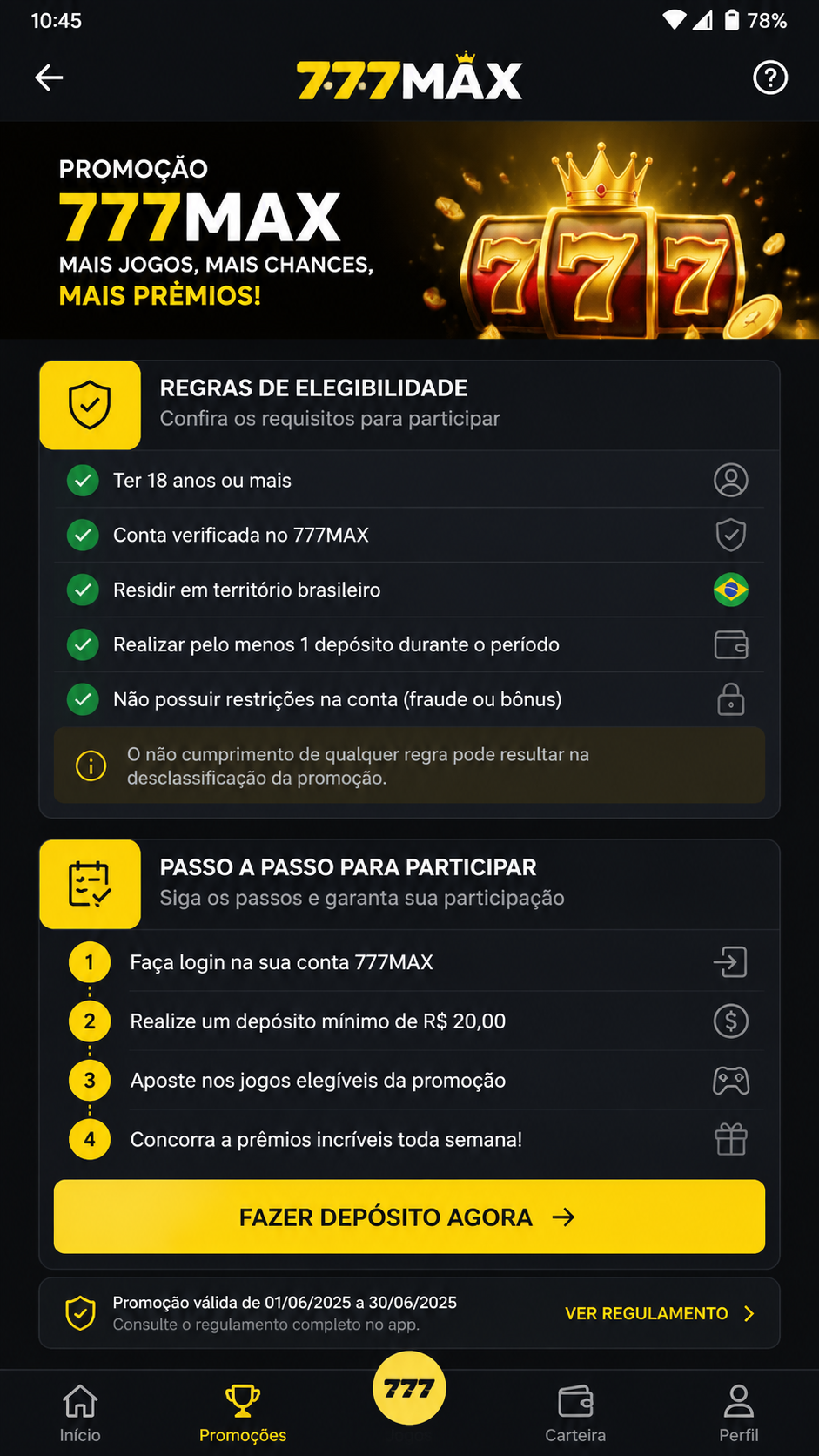Tap the Brazil flag icon
Screen dimensions: 819x1456
731,590
